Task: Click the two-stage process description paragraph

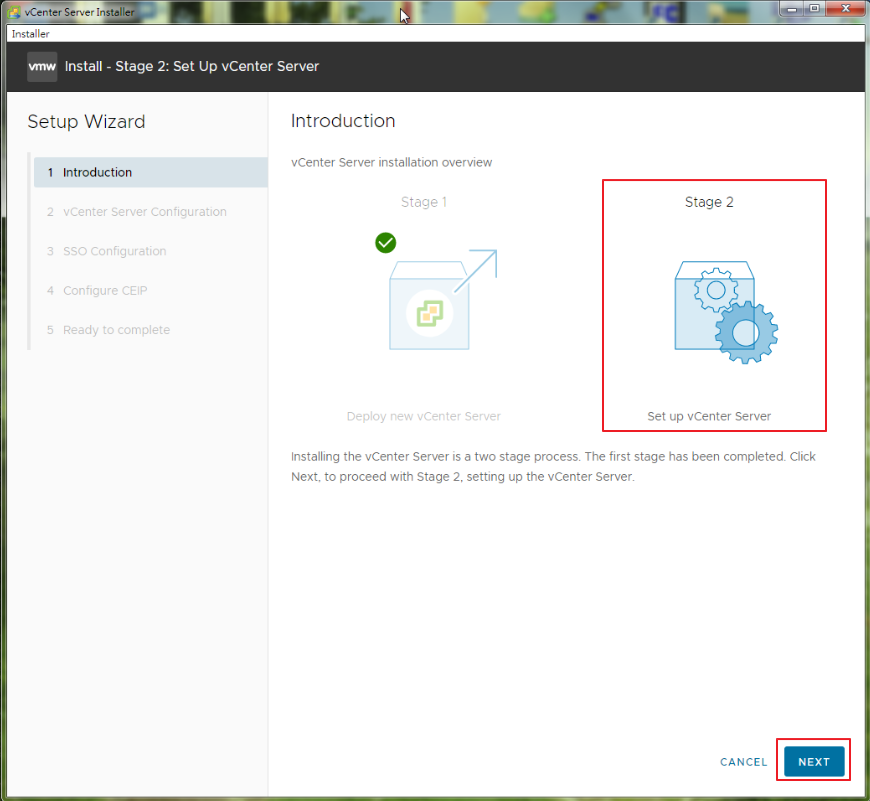Action: point(553,467)
